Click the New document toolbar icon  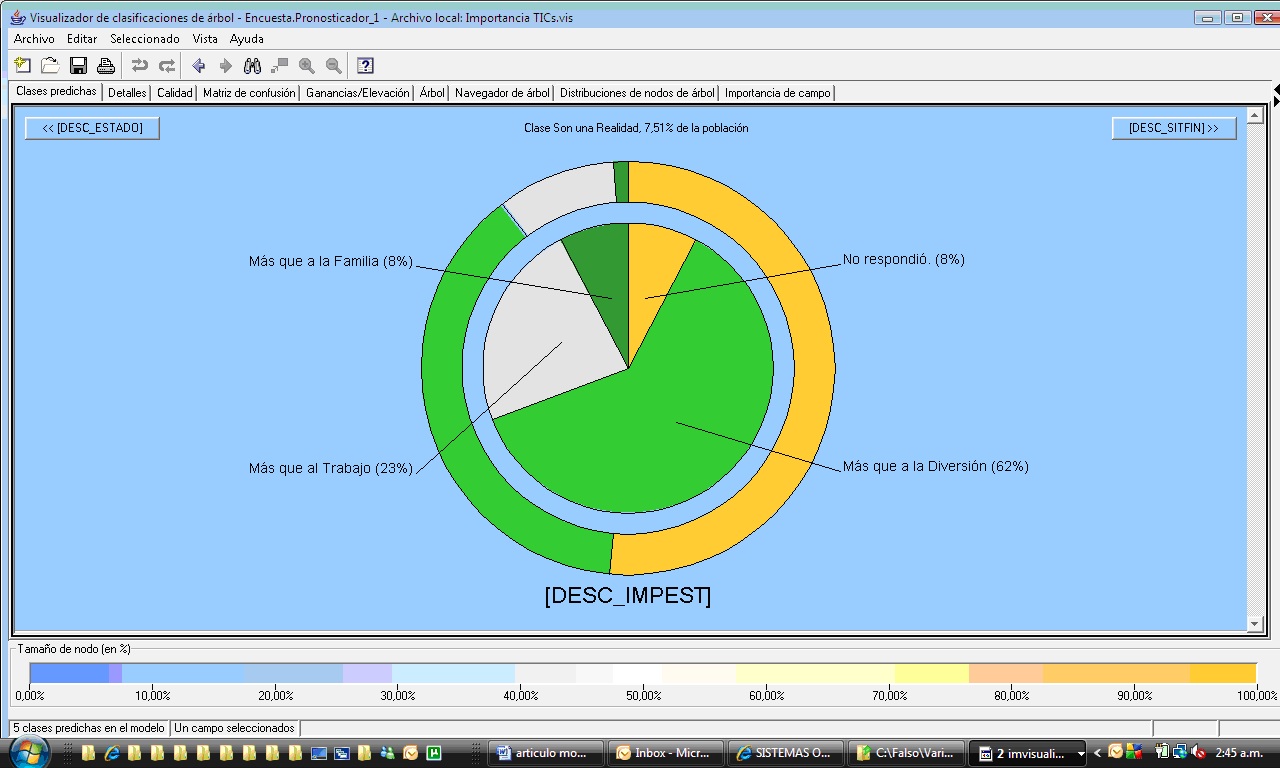(23, 66)
